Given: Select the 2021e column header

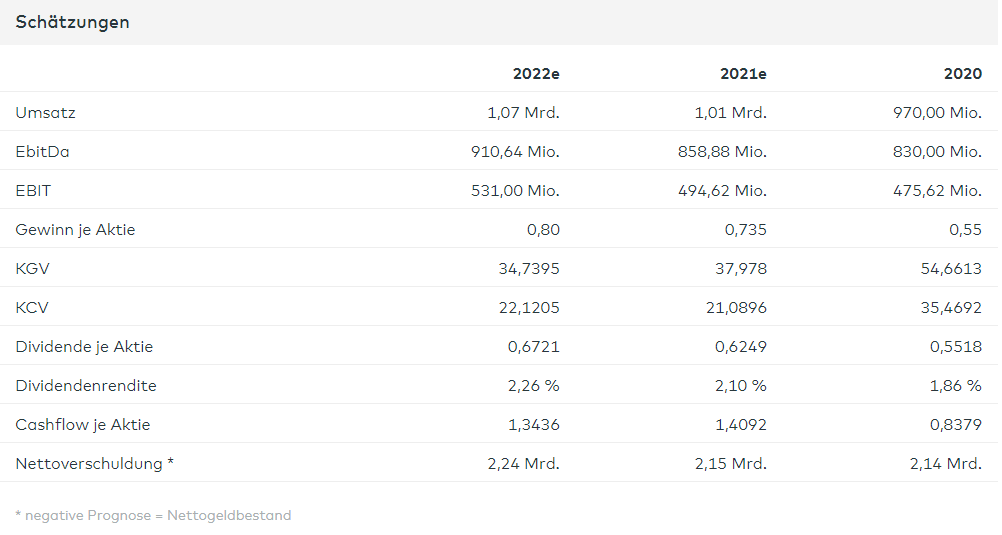Looking at the screenshot, I should (x=743, y=74).
